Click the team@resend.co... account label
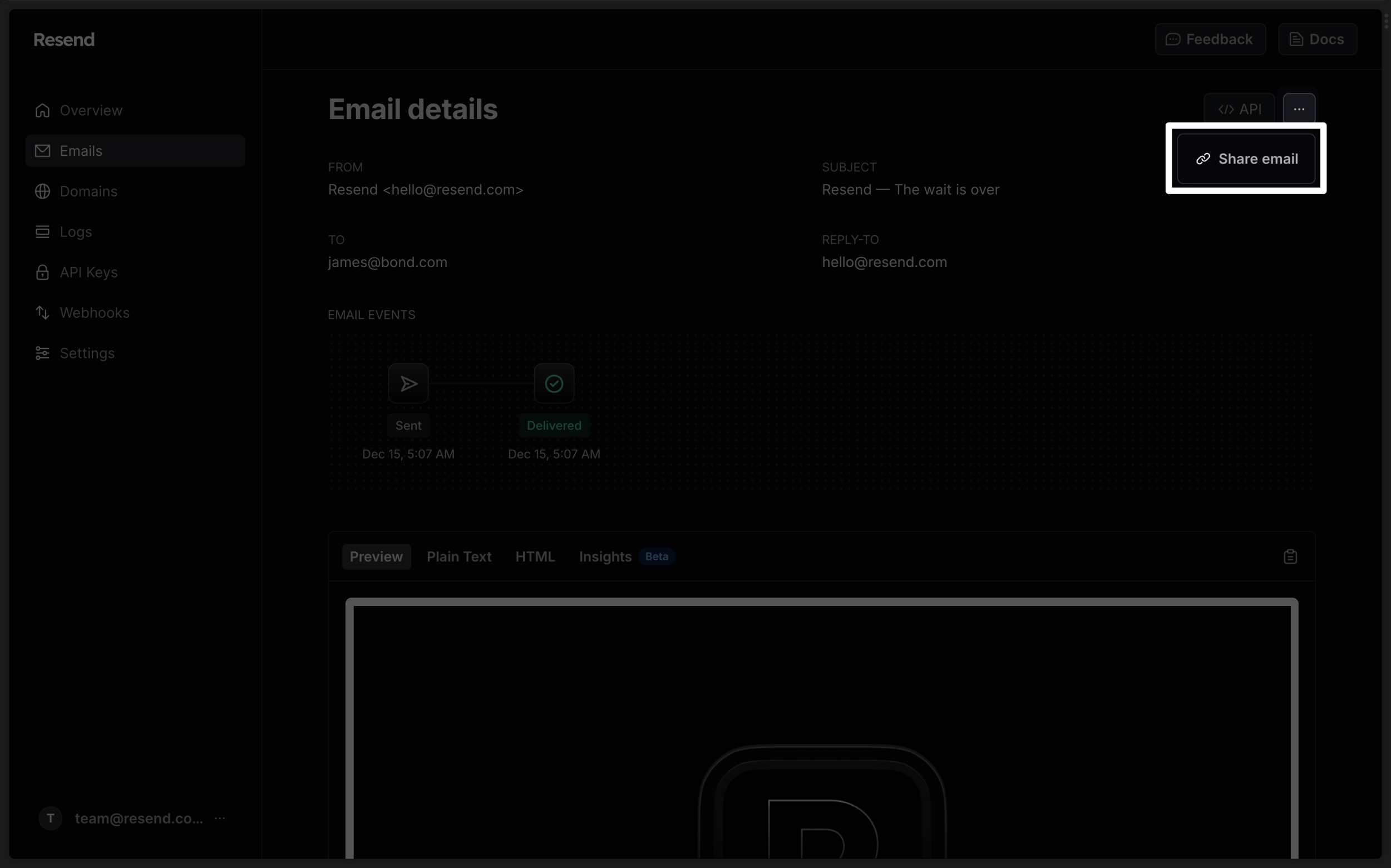 [139, 818]
